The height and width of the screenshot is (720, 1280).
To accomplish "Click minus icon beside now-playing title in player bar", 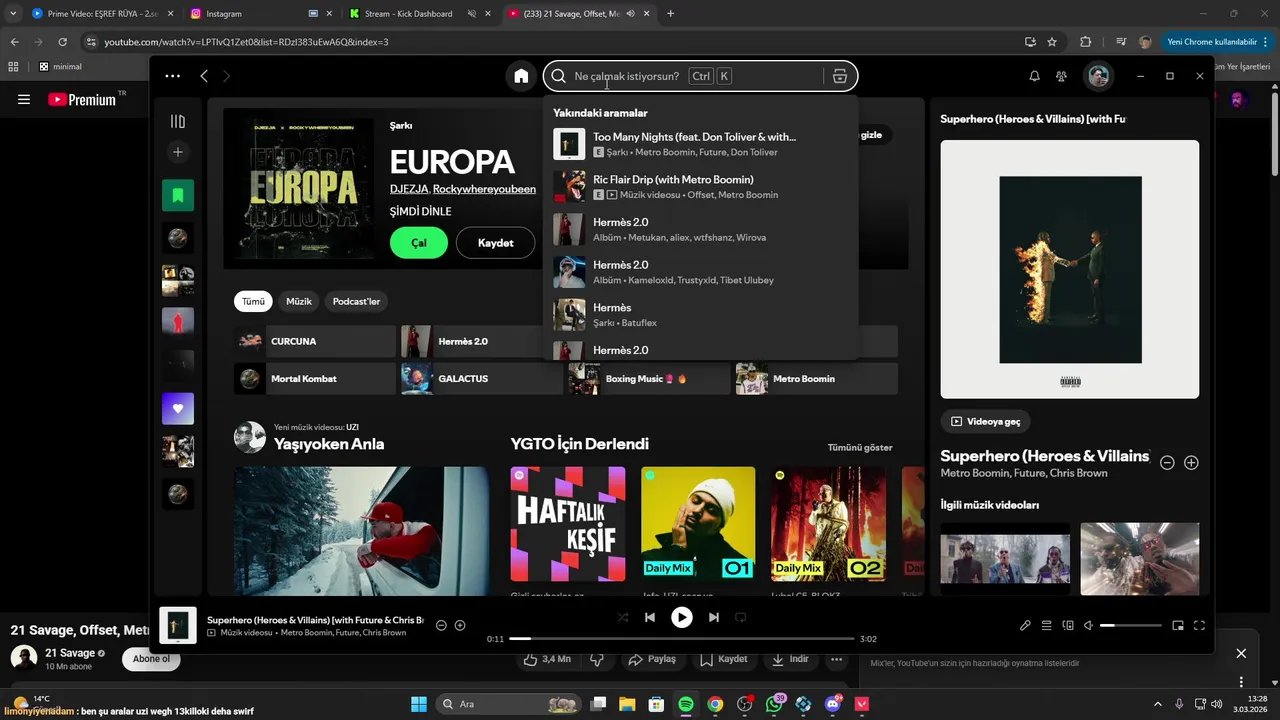I will point(441,625).
